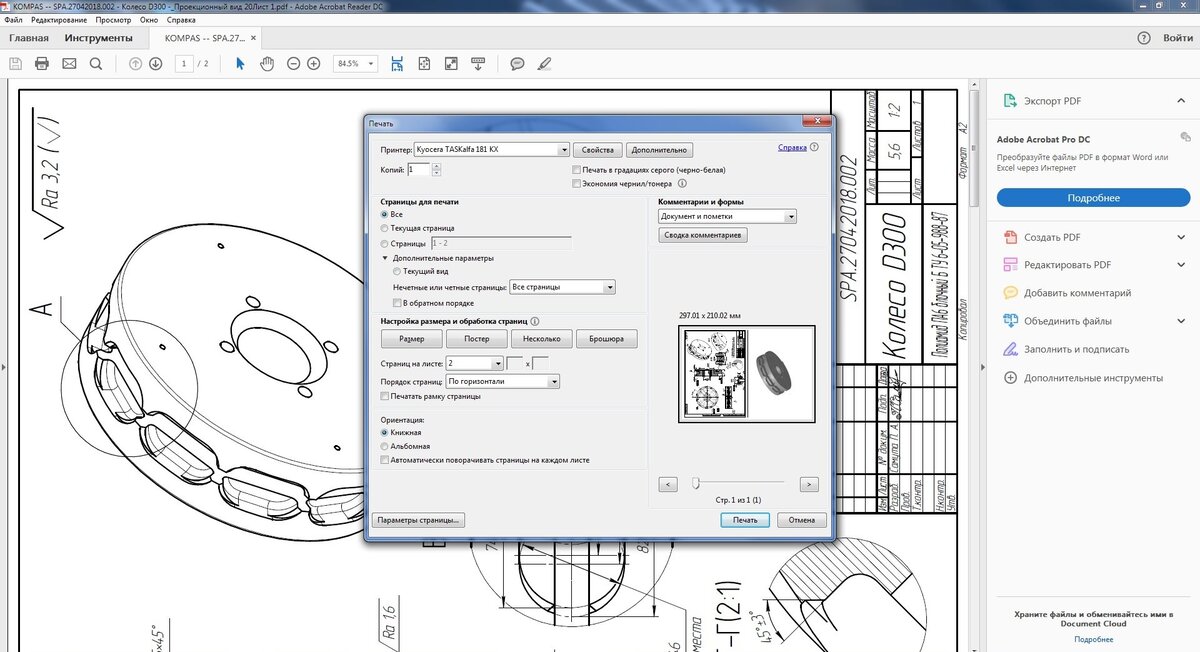Click the Отмена button
Viewport: 1200px width, 652px height.
(x=802, y=520)
